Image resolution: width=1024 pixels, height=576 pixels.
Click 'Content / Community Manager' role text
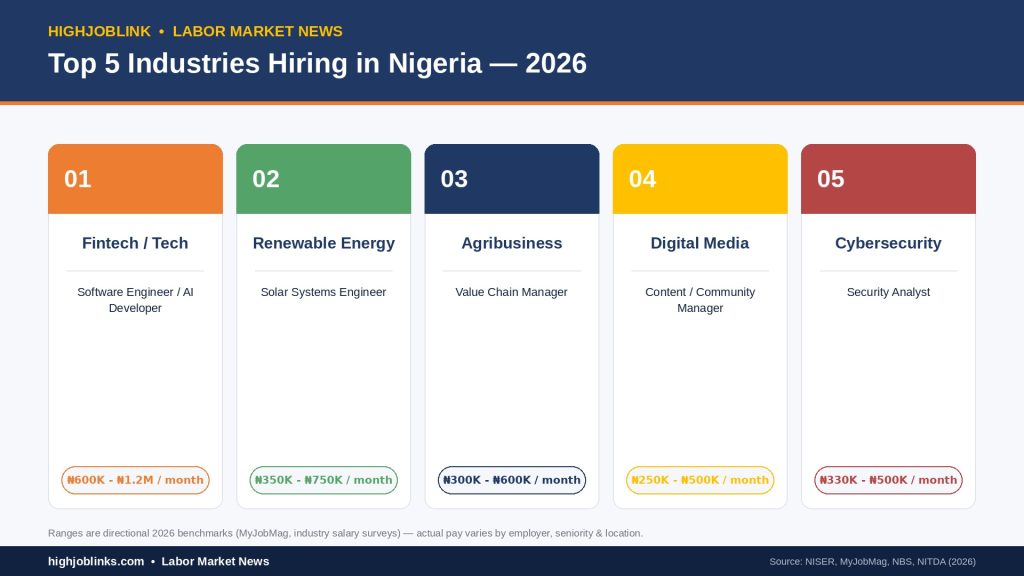(x=700, y=300)
